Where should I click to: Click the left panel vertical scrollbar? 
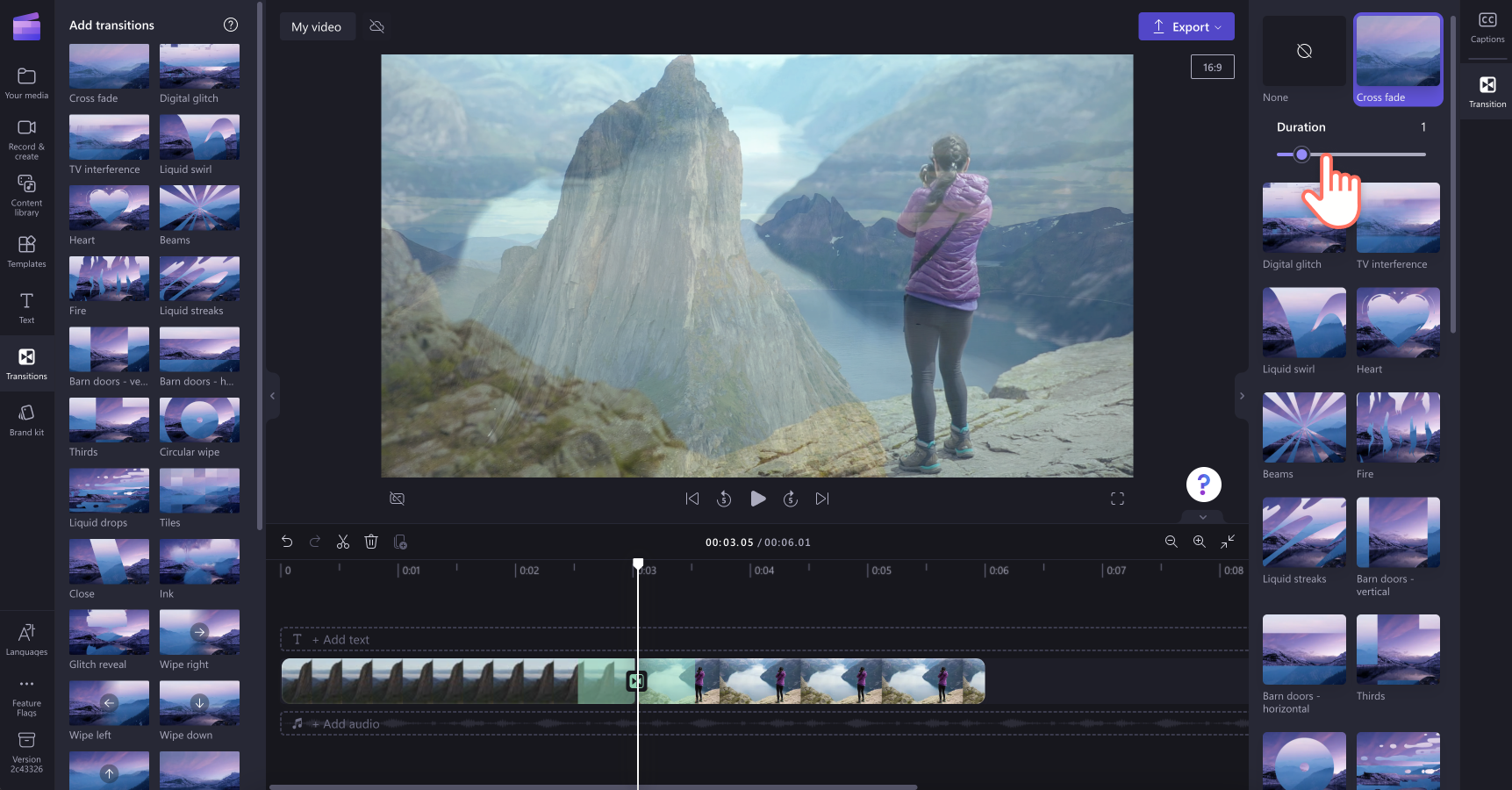[259, 266]
